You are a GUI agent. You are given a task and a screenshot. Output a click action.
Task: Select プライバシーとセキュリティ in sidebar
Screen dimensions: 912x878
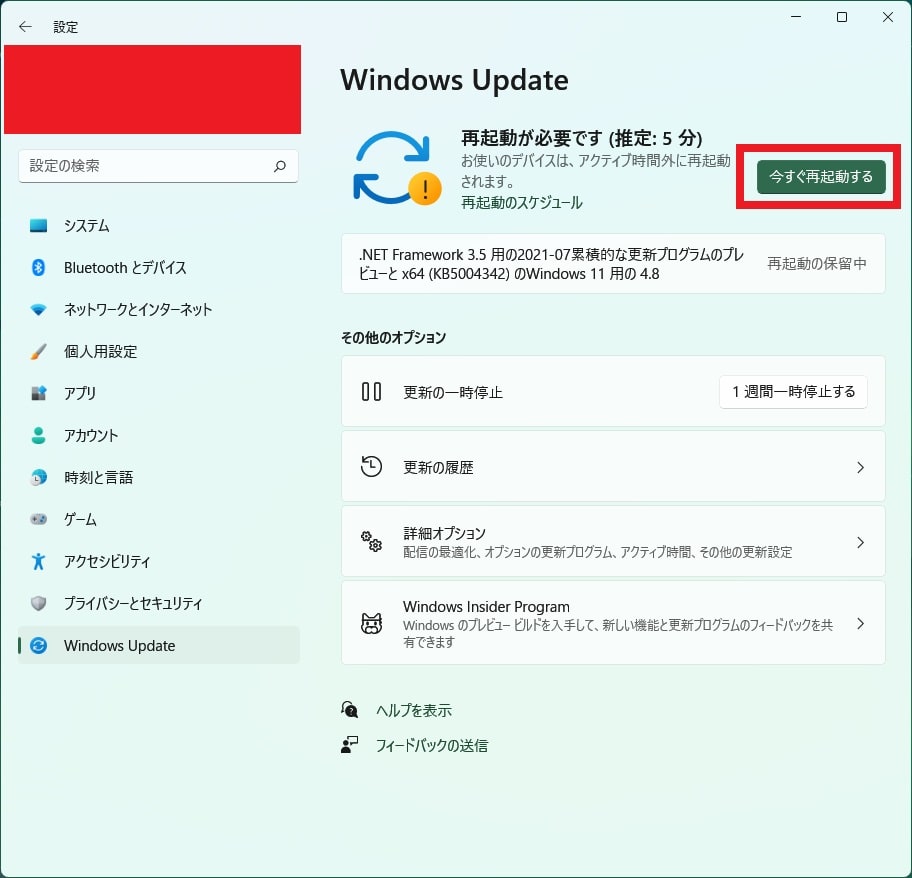(x=159, y=603)
